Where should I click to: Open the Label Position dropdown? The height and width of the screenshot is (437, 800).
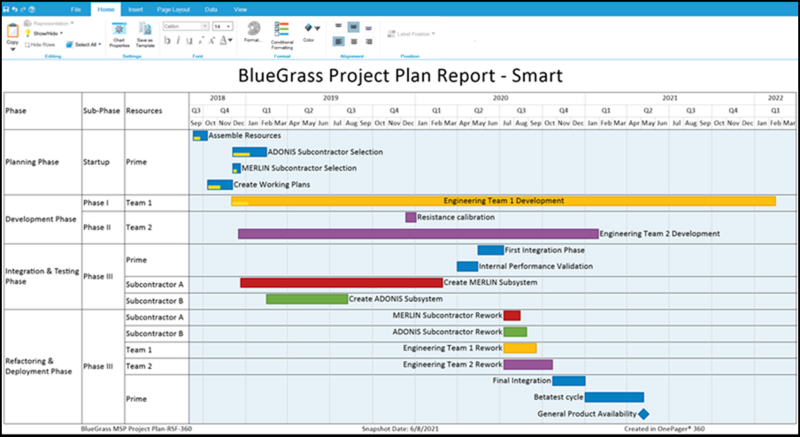[411, 34]
